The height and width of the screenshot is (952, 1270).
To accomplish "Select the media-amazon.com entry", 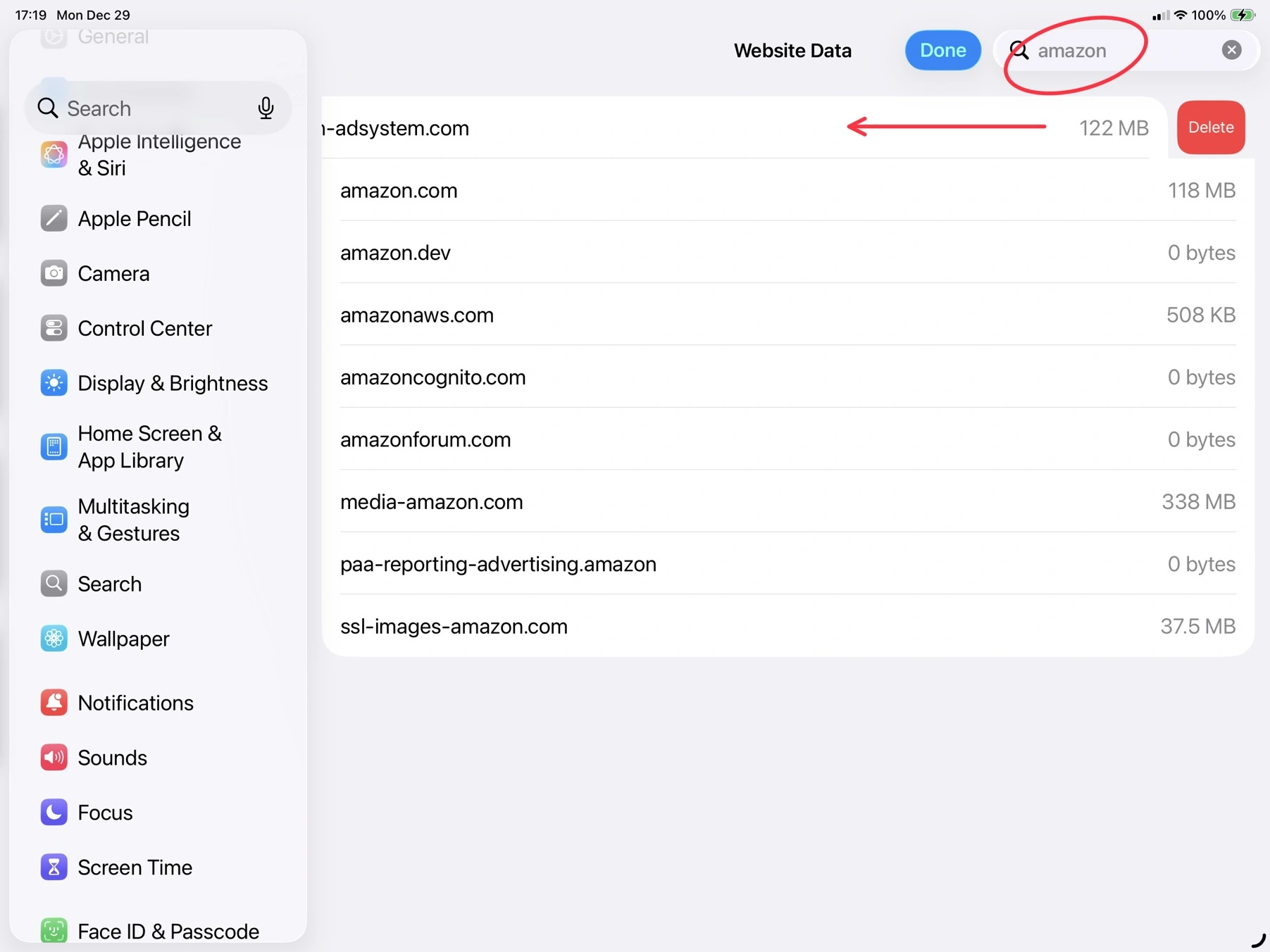I will click(787, 501).
